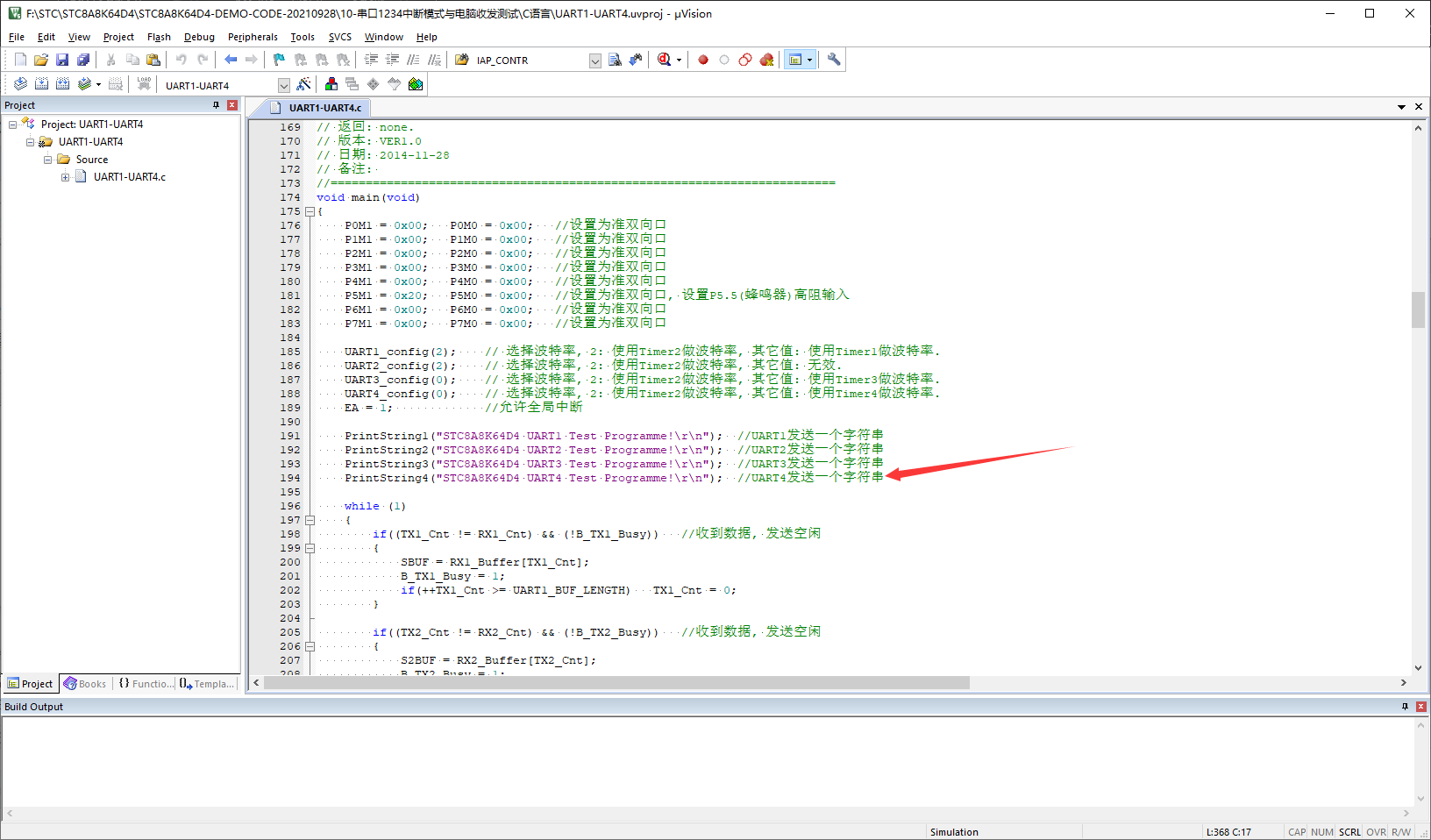This screenshot has width=1431, height=840.
Task: Insert a breakpoint with the red dot
Action: (x=703, y=60)
